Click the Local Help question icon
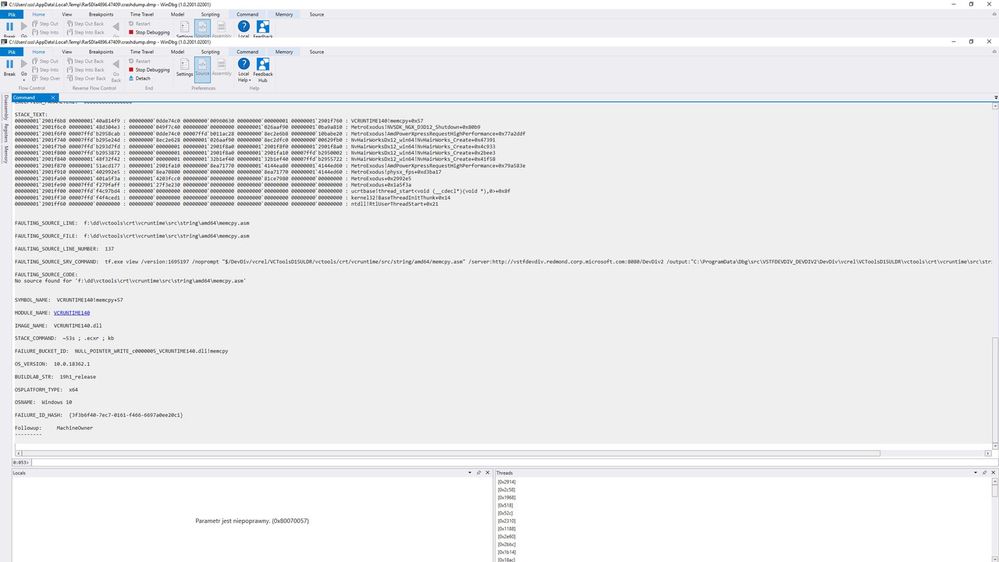Image resolution: width=999 pixels, height=562 pixels. (243, 64)
